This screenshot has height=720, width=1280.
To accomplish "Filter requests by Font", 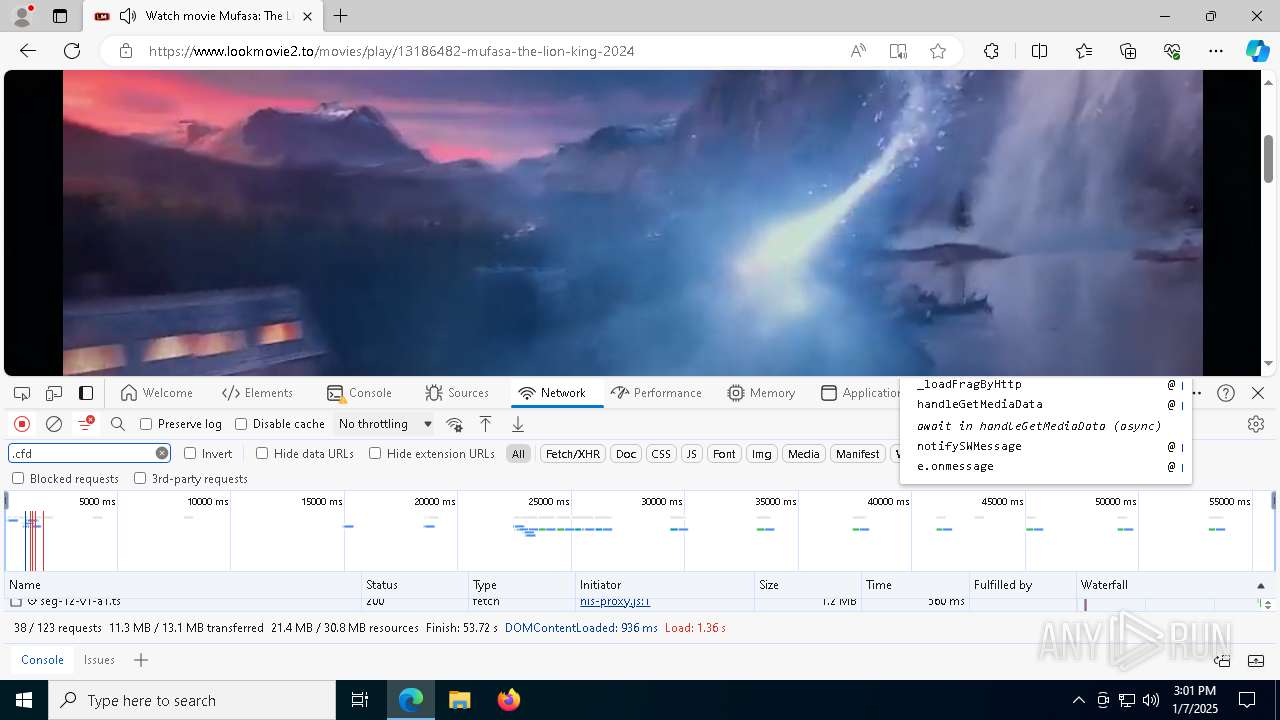I will [724, 454].
